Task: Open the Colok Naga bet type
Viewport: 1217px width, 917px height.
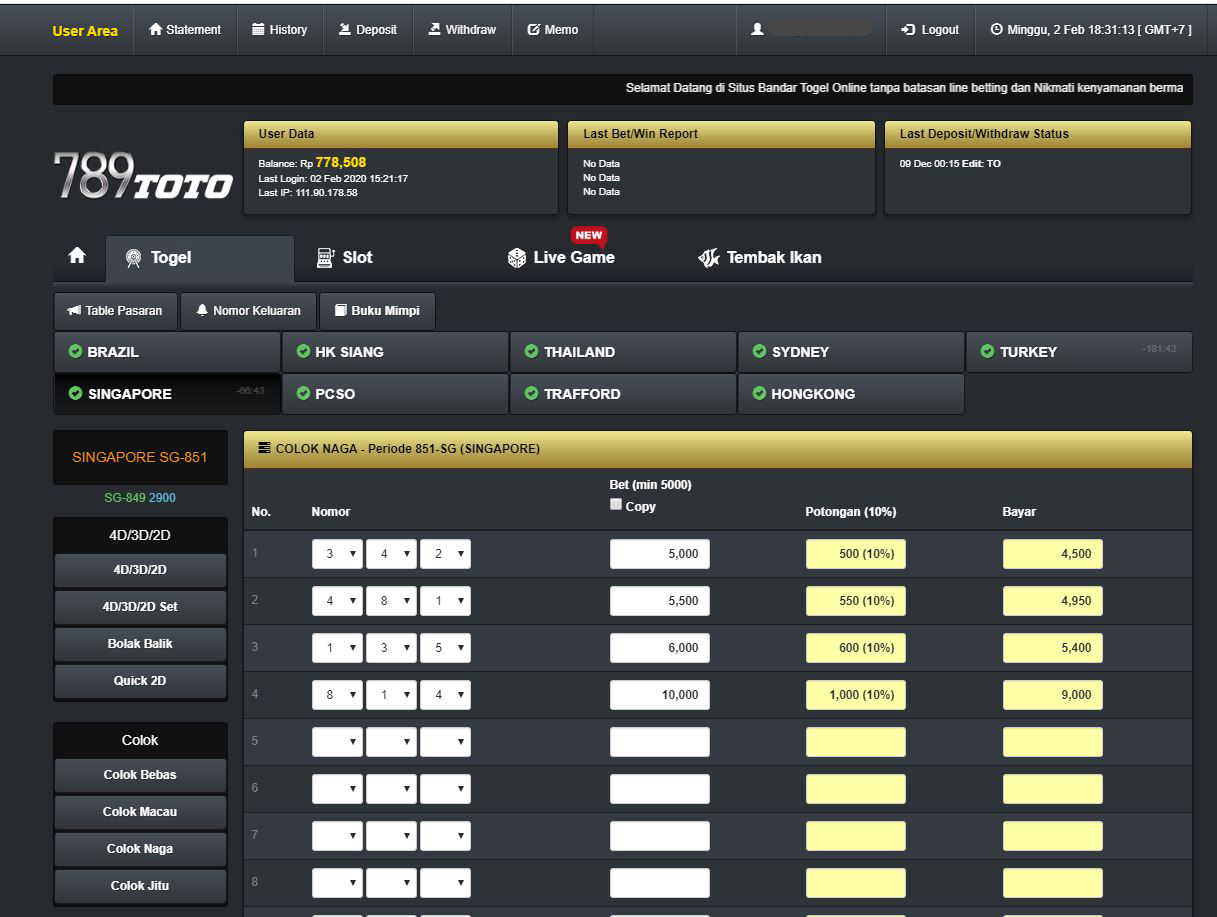Action: pyautogui.click(x=140, y=849)
